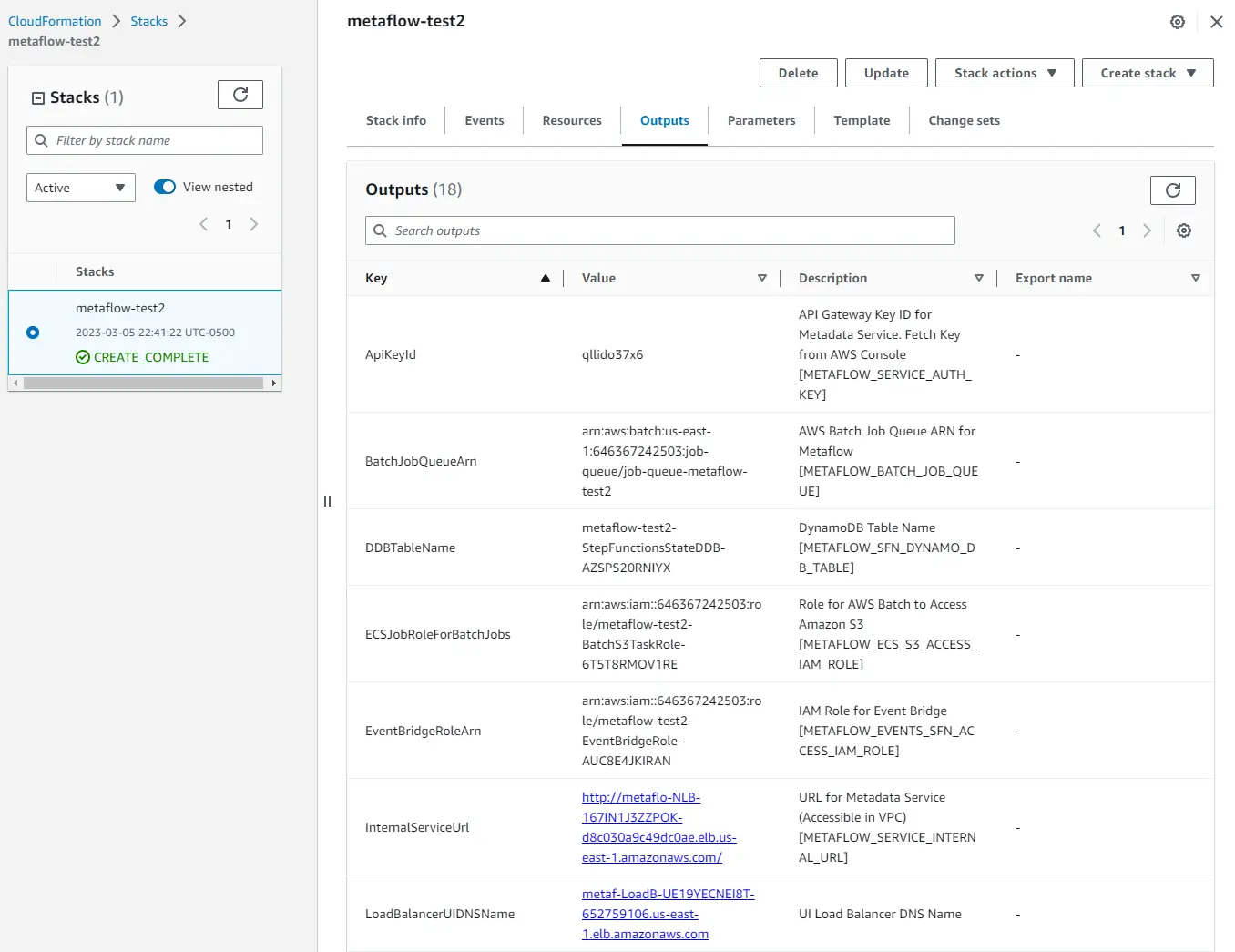Click the Filter by stack name field
This screenshot has height=952, width=1235.
145,140
